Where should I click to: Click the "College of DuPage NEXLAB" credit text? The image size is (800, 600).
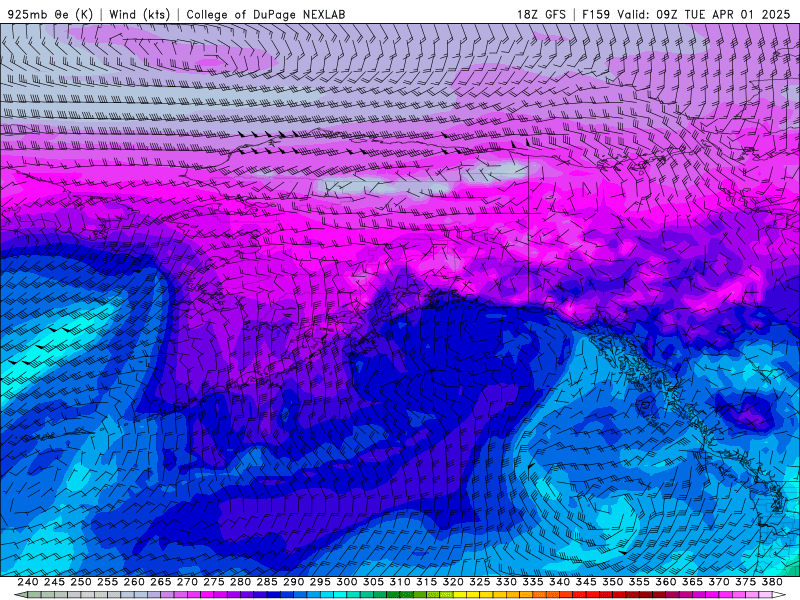click(266, 14)
